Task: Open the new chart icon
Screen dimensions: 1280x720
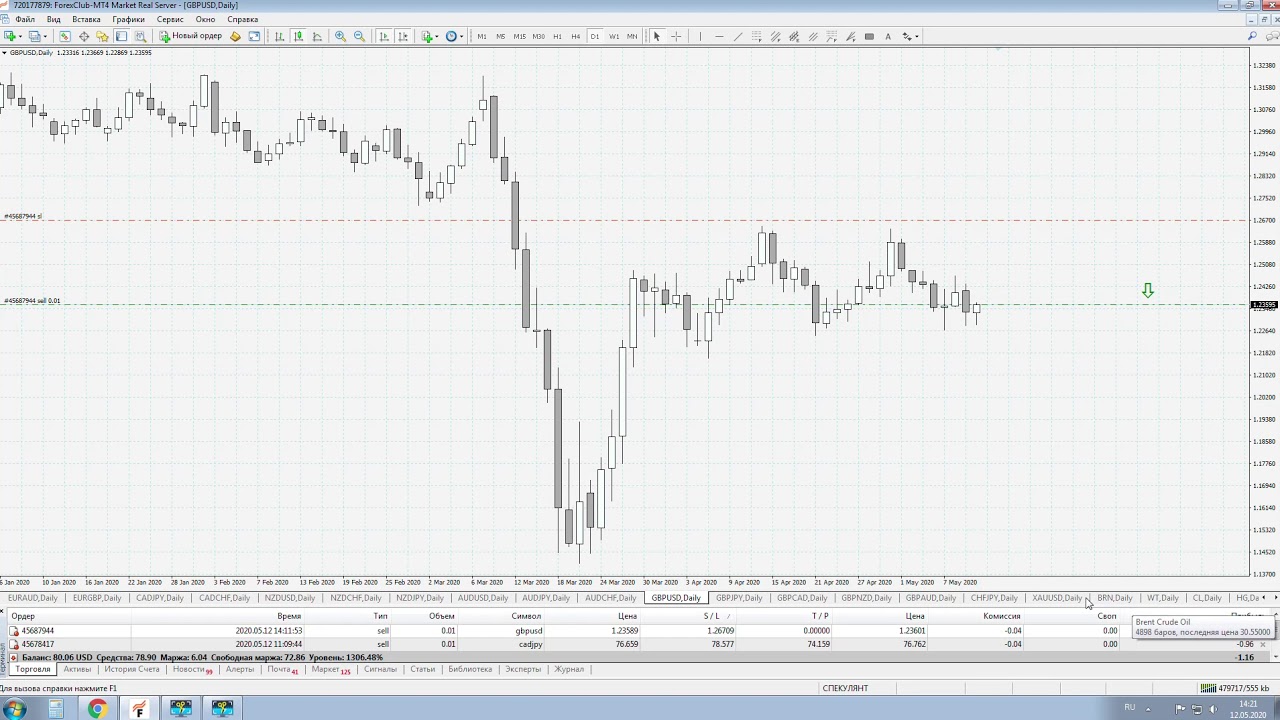Action: [x=10, y=36]
